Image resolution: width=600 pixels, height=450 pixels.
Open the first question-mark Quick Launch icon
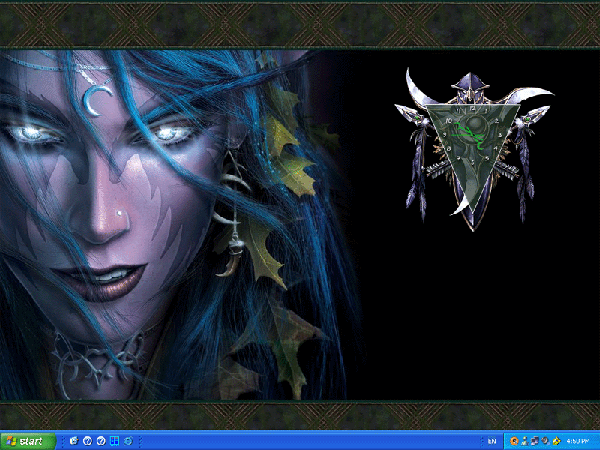pyautogui.click(x=87, y=441)
